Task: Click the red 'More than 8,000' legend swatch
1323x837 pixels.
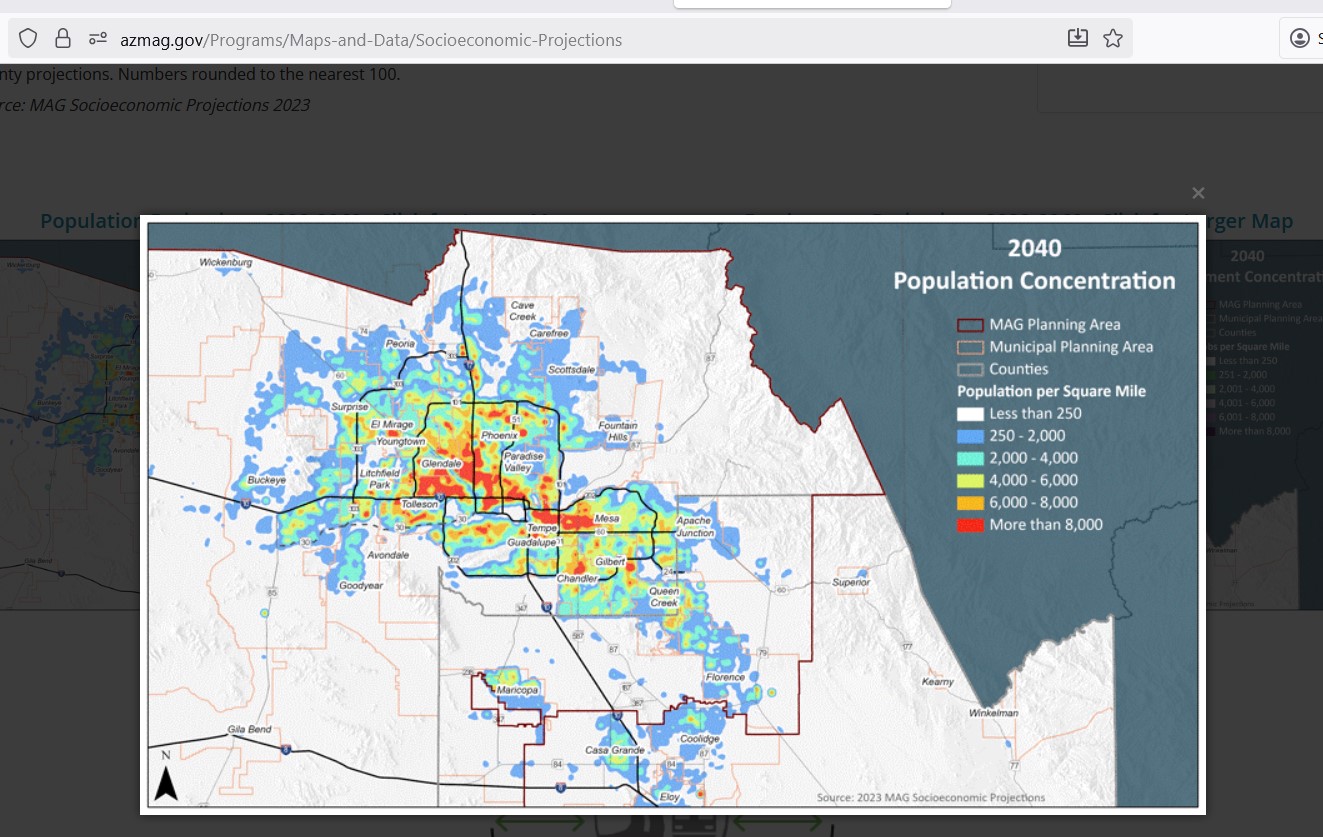Action: (x=970, y=525)
